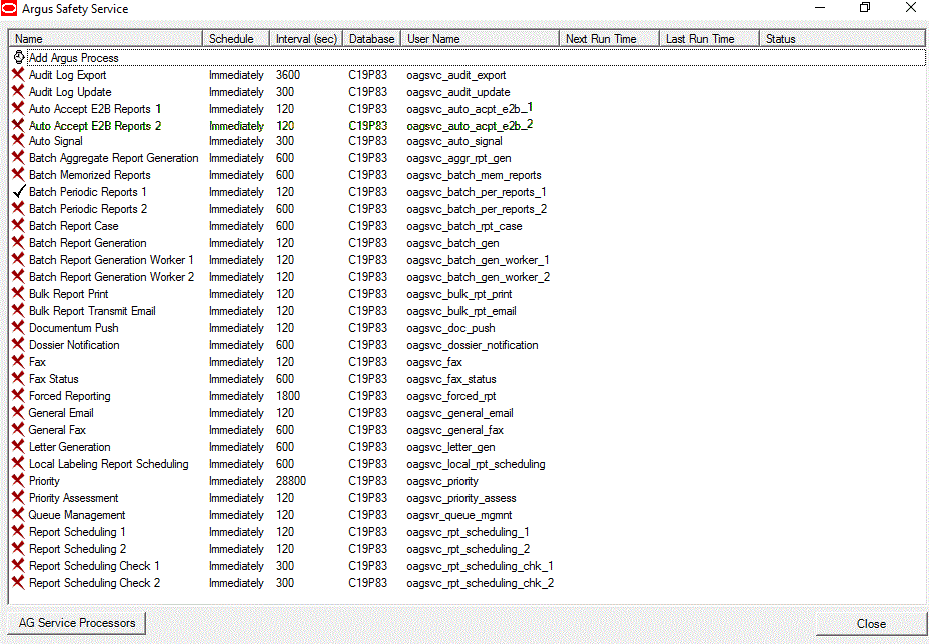Click red X icon for Bulk Report Transmit Email
Viewport: 931px width, 644px height.
coord(18,310)
